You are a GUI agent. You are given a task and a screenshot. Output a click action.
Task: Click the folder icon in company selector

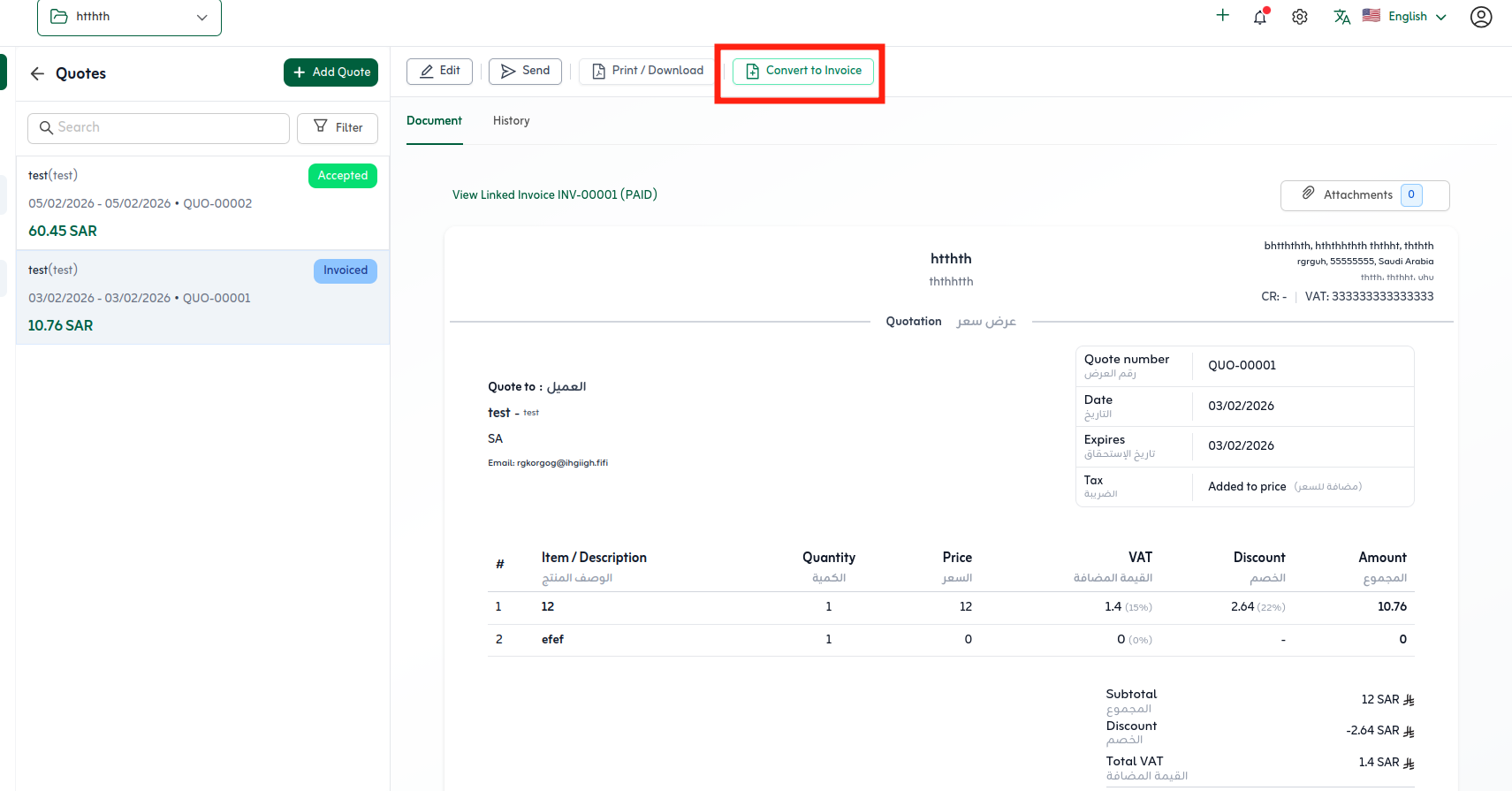pyautogui.click(x=59, y=17)
